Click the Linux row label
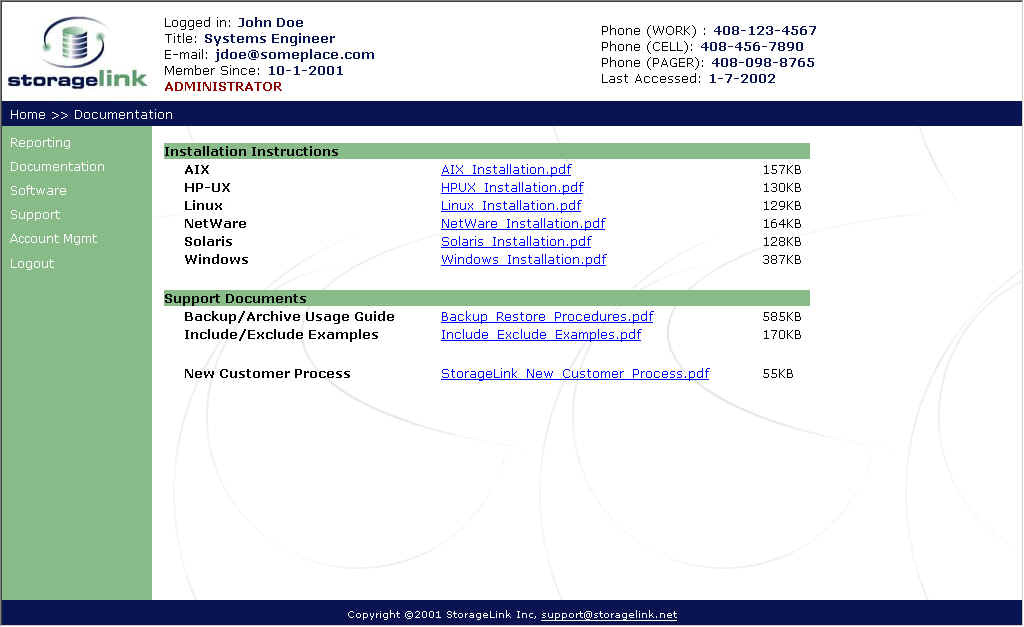Screen dimensions: 1024x627 tap(203, 206)
